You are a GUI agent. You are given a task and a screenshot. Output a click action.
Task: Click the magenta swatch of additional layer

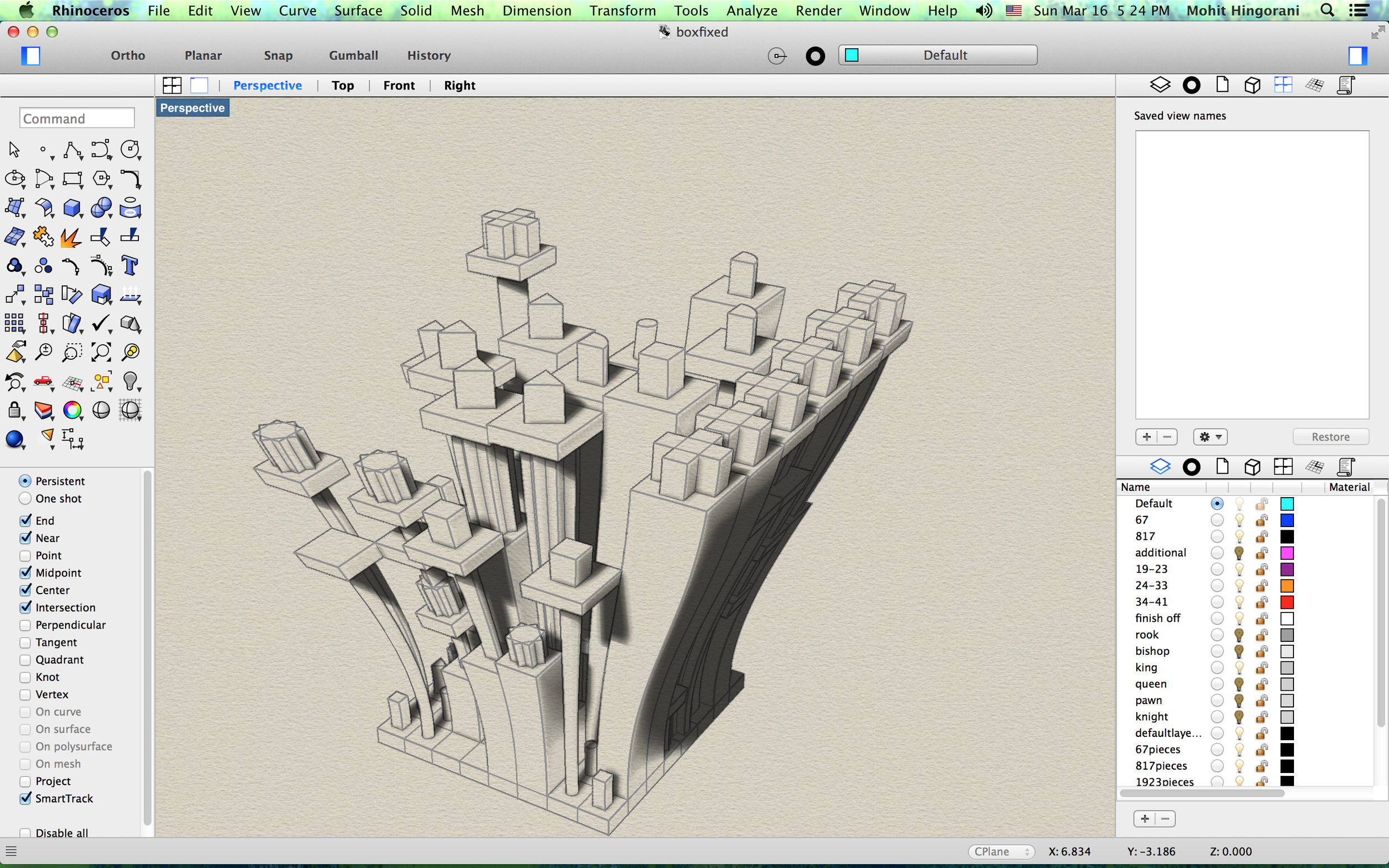1287,553
